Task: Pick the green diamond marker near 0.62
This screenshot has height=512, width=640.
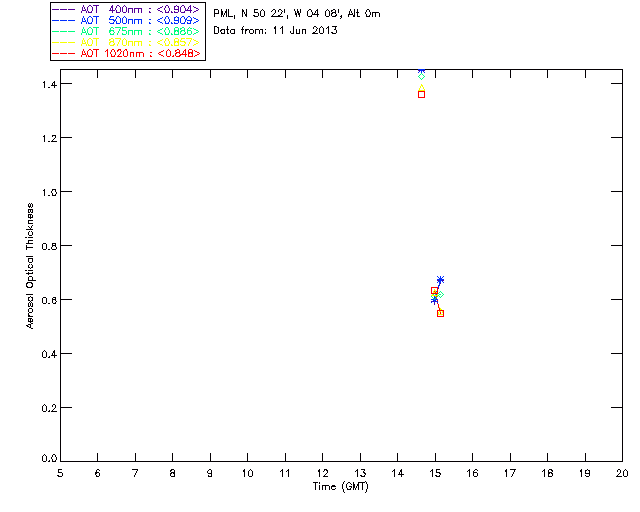Action: 440,294
